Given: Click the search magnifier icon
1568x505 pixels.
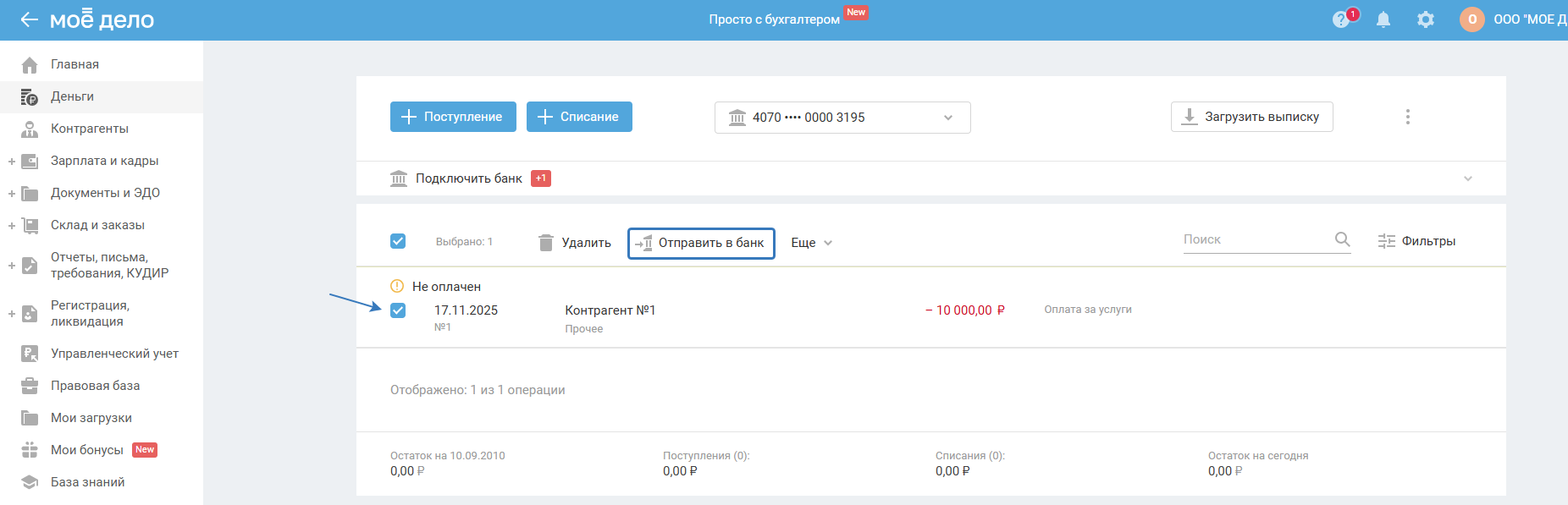Looking at the screenshot, I should pyautogui.click(x=1342, y=239).
